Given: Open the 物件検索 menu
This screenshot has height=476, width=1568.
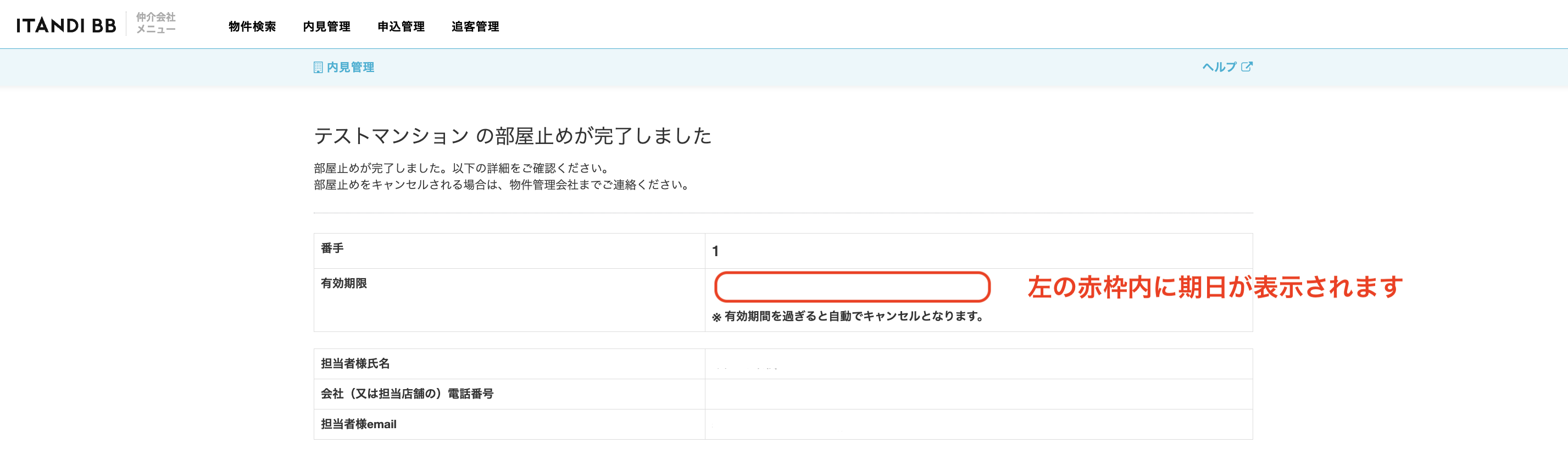Looking at the screenshot, I should [x=252, y=26].
